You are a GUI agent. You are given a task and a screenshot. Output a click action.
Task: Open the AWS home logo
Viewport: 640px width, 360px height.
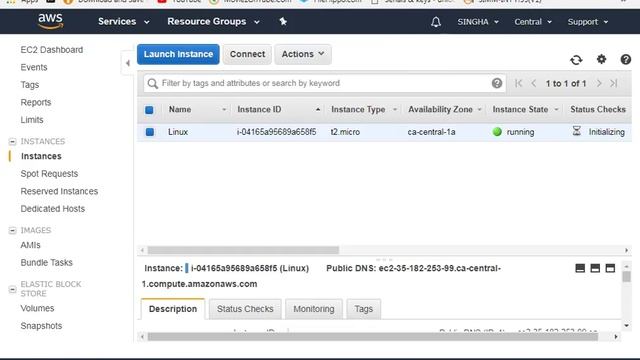click(x=51, y=21)
